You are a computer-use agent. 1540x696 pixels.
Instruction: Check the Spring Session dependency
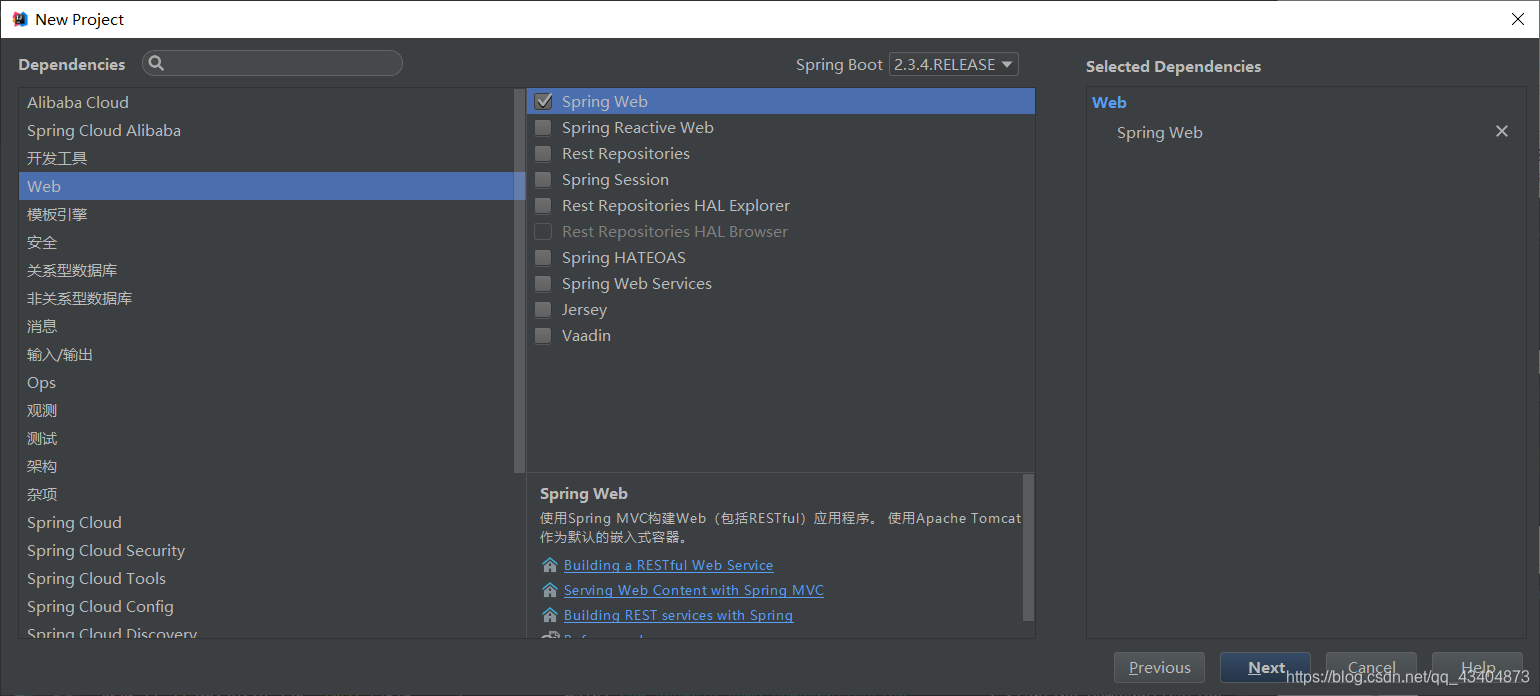coord(543,179)
